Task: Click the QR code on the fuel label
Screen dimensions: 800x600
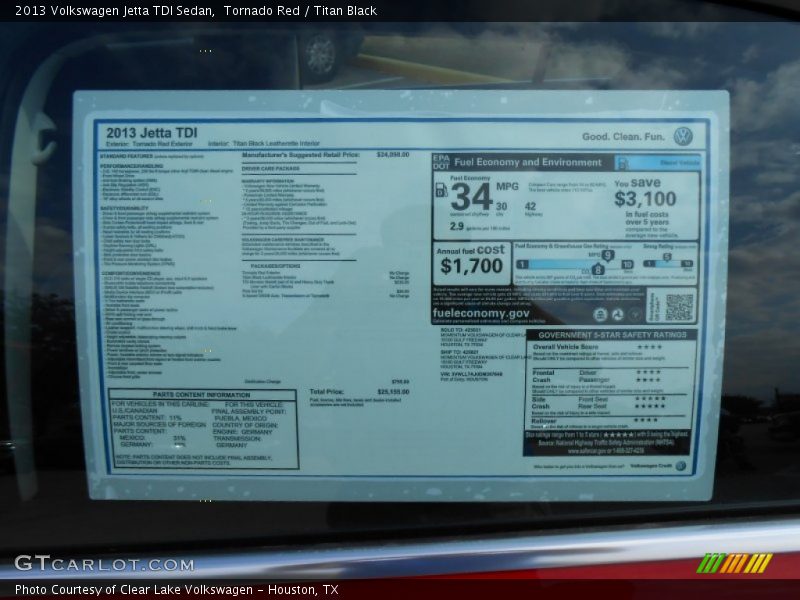Action: click(x=679, y=306)
